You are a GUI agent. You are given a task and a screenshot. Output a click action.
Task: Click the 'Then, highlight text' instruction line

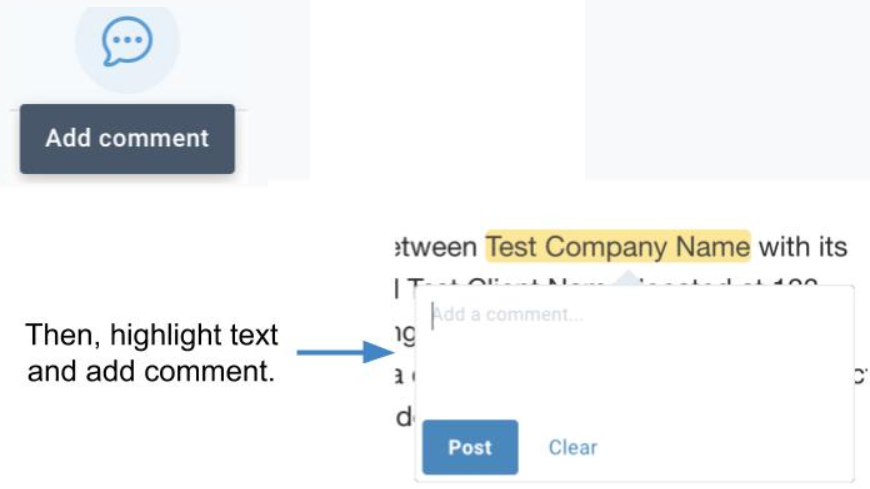click(x=151, y=335)
